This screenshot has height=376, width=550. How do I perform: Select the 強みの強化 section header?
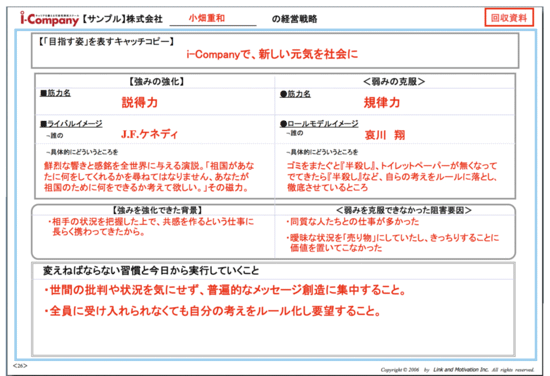point(156,82)
